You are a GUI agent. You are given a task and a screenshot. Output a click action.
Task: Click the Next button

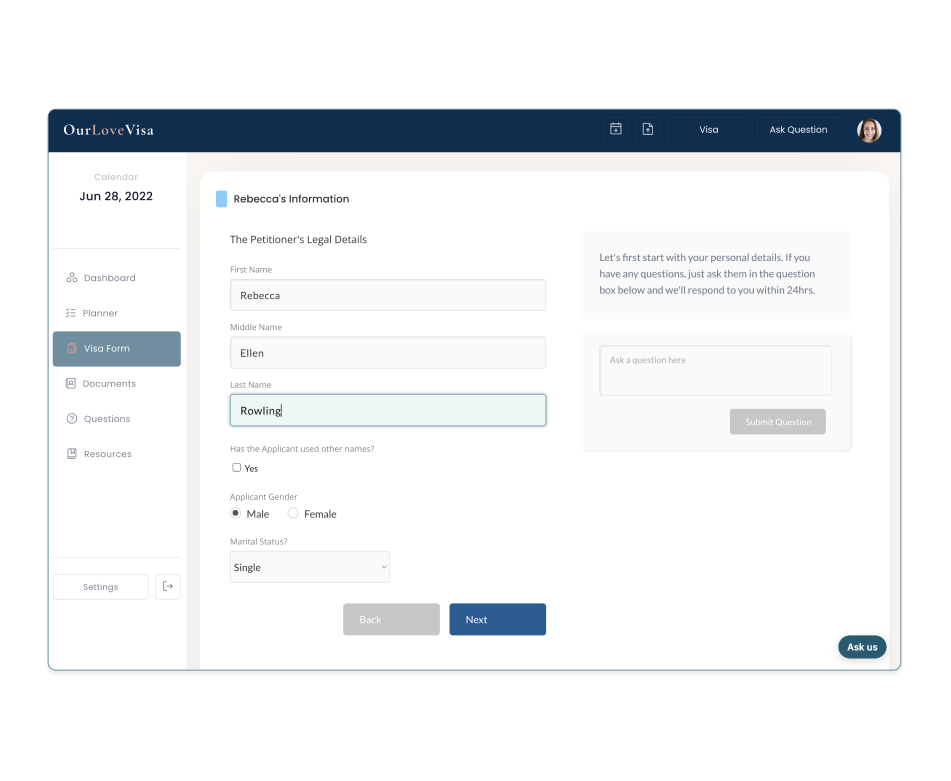(497, 619)
